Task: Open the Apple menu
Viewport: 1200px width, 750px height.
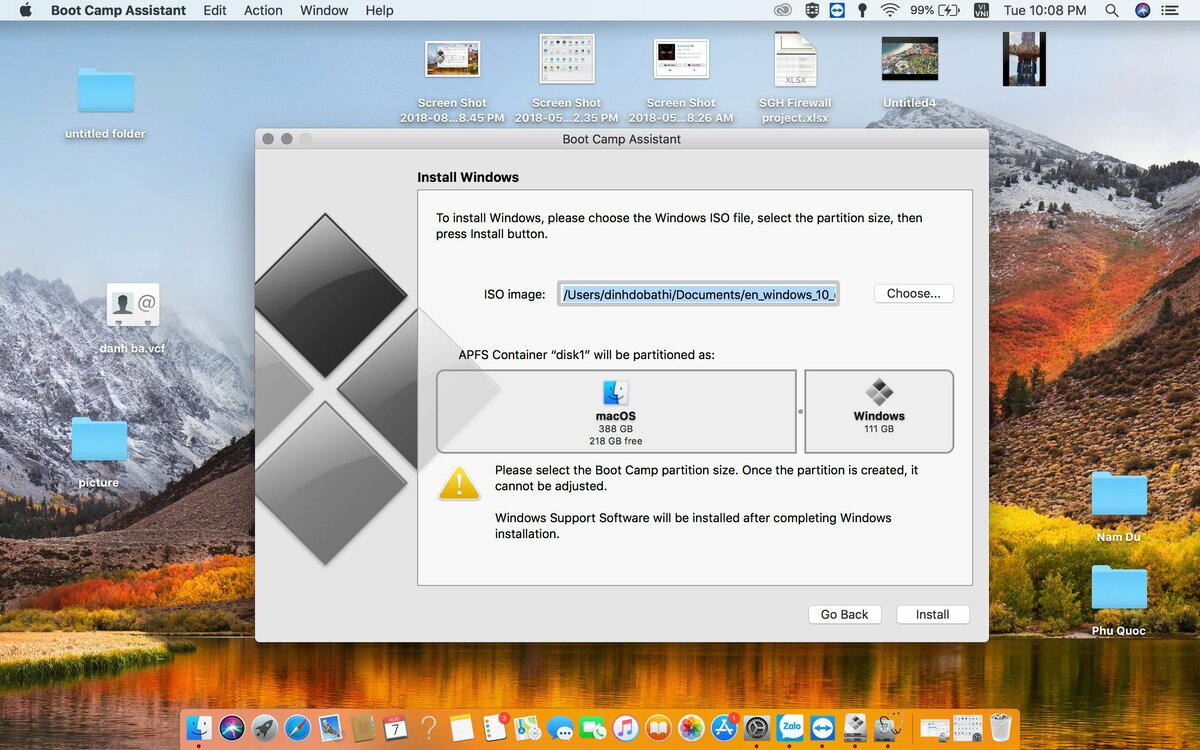Action: 26,10
